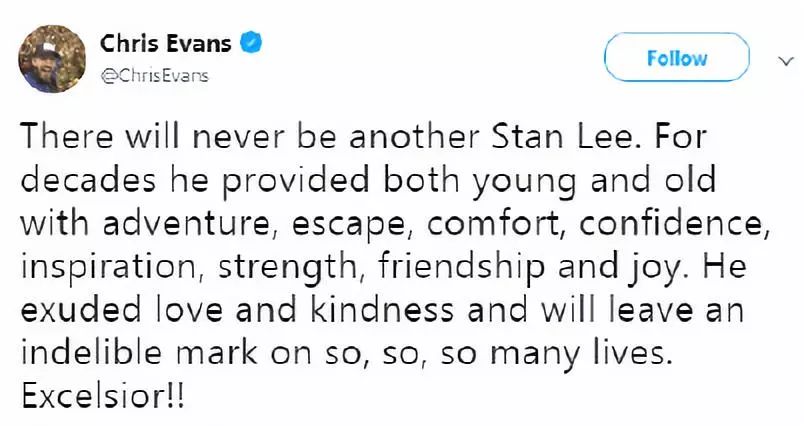
Task: Click the blue verified badge
Action: (251, 43)
